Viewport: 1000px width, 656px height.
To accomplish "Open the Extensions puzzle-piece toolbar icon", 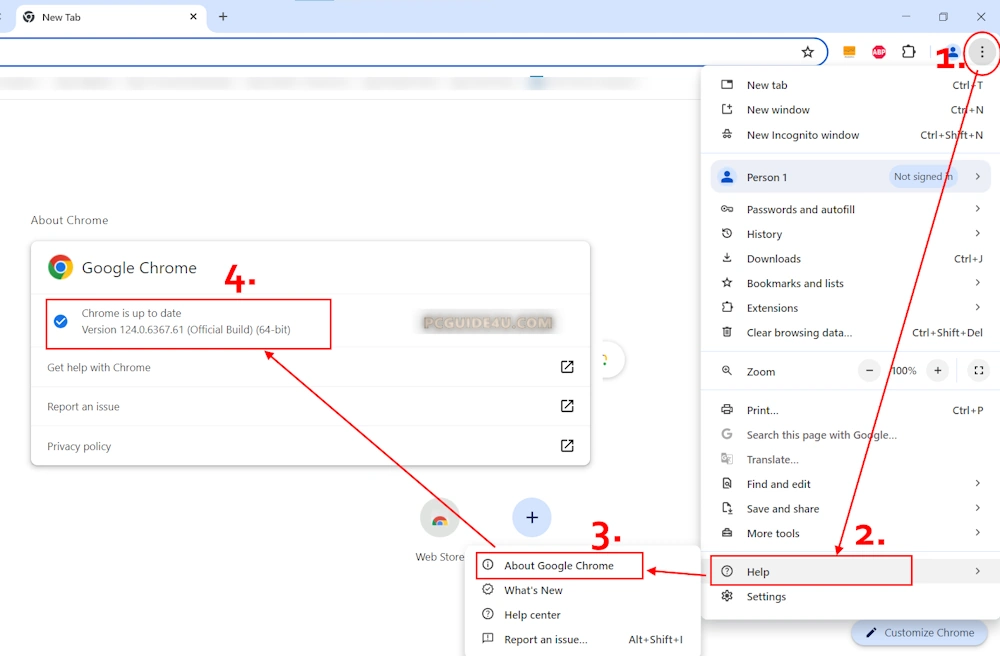I will pyautogui.click(x=909, y=52).
